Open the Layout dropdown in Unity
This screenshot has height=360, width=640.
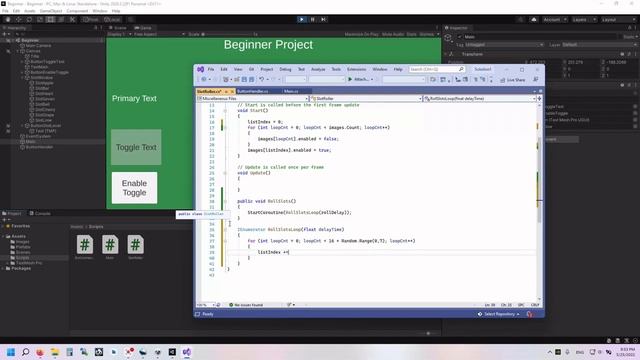(x=618, y=19)
